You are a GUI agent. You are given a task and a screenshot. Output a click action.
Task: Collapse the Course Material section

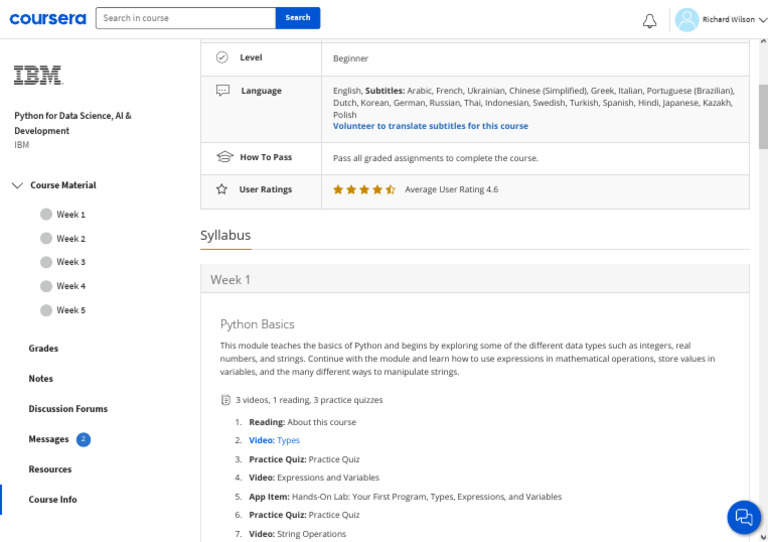tap(18, 185)
